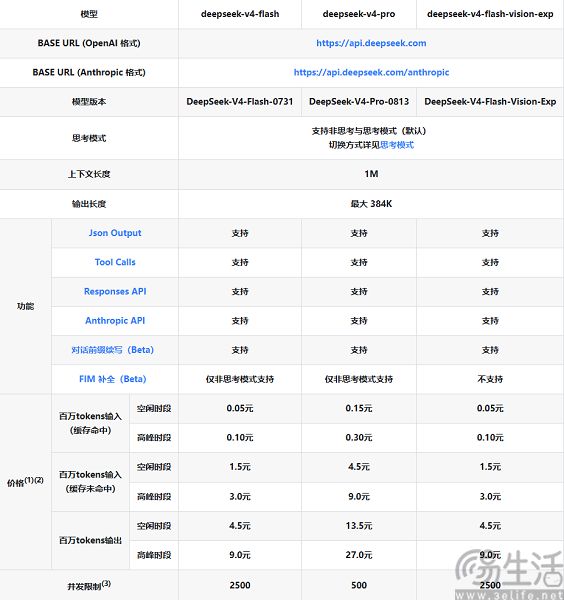Viewport: 564px width, 600px height.
Task: Select the 500 concurrency value
Action: pyautogui.click(x=359, y=585)
